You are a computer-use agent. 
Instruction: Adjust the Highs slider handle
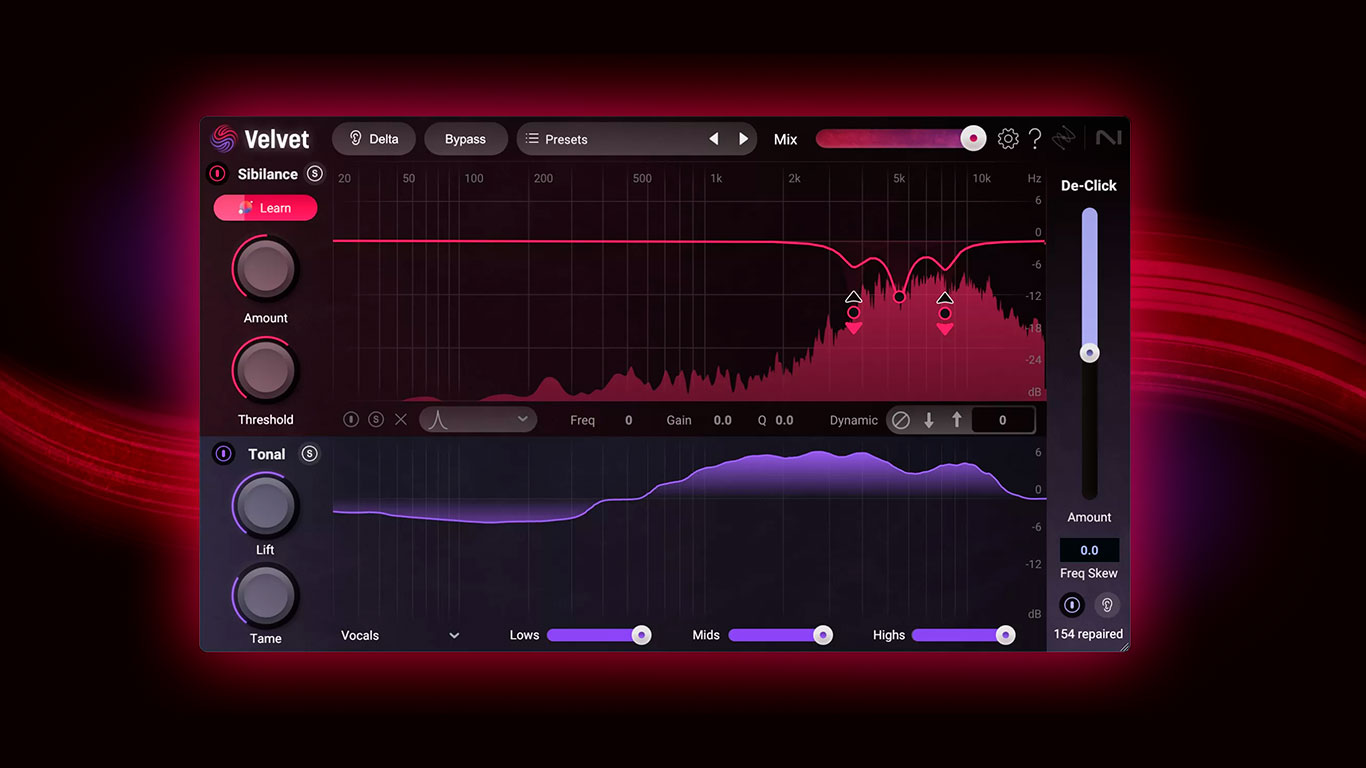point(1006,635)
